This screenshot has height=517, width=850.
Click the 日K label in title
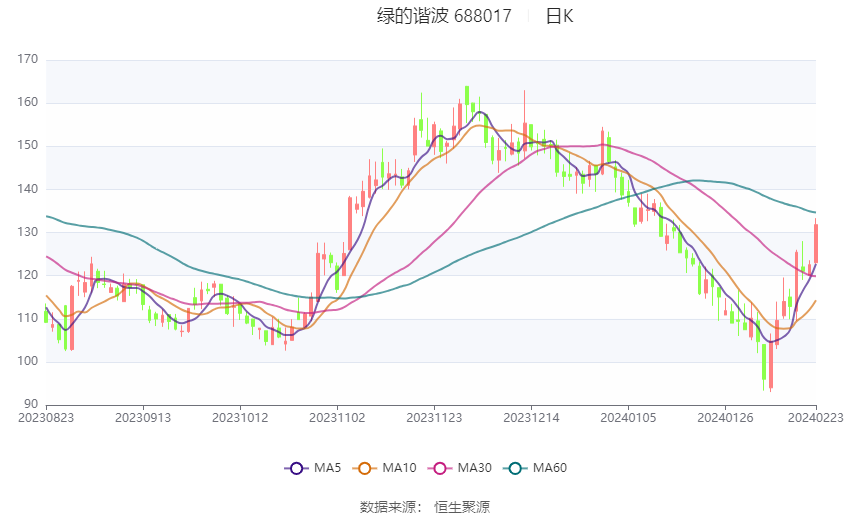point(559,16)
